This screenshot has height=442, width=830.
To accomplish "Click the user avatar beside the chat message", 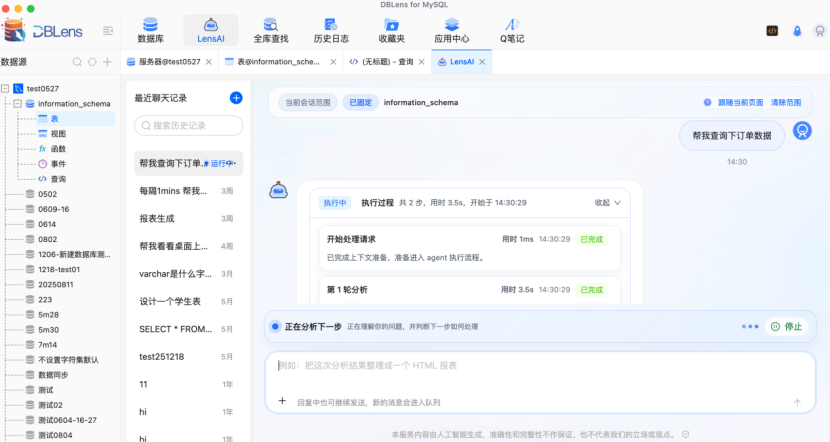I will pos(802,131).
